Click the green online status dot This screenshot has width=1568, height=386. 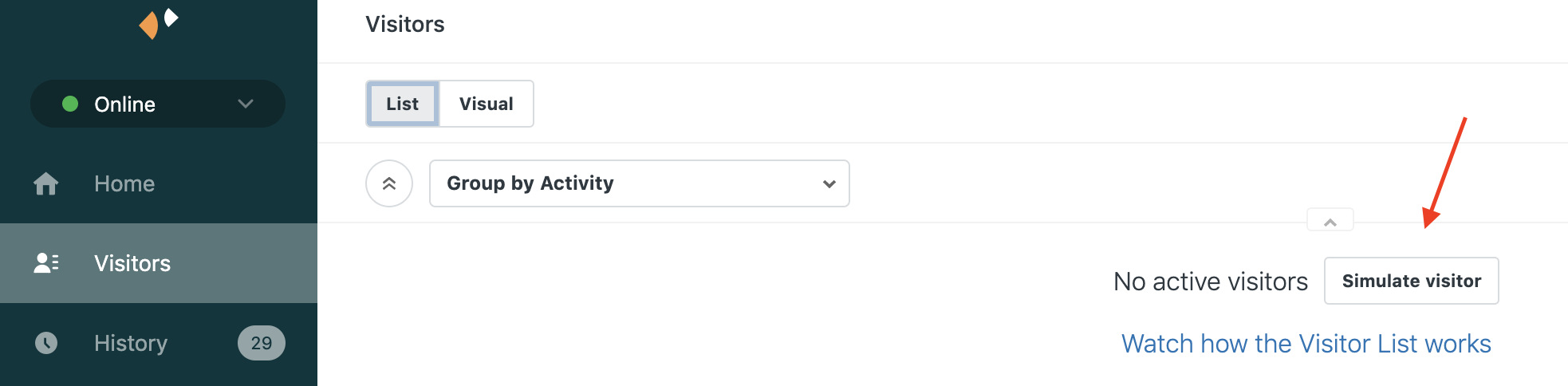click(x=70, y=104)
